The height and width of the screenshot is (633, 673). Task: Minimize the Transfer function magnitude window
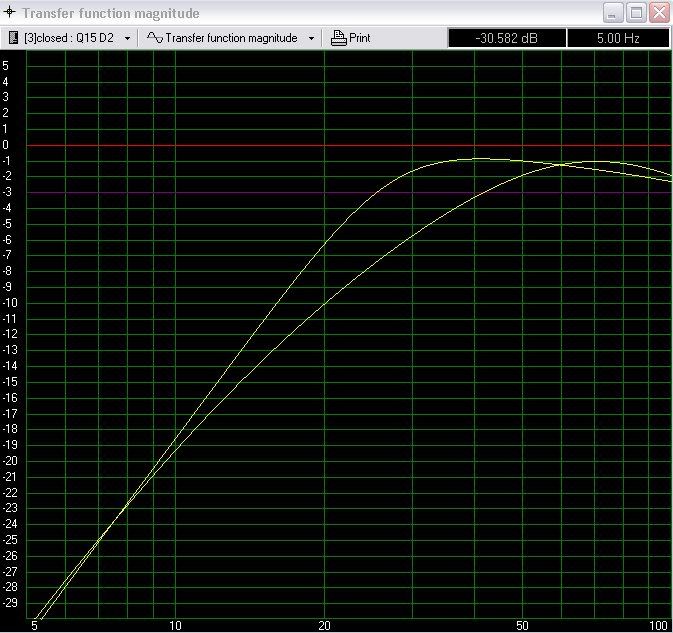pyautogui.click(x=613, y=13)
